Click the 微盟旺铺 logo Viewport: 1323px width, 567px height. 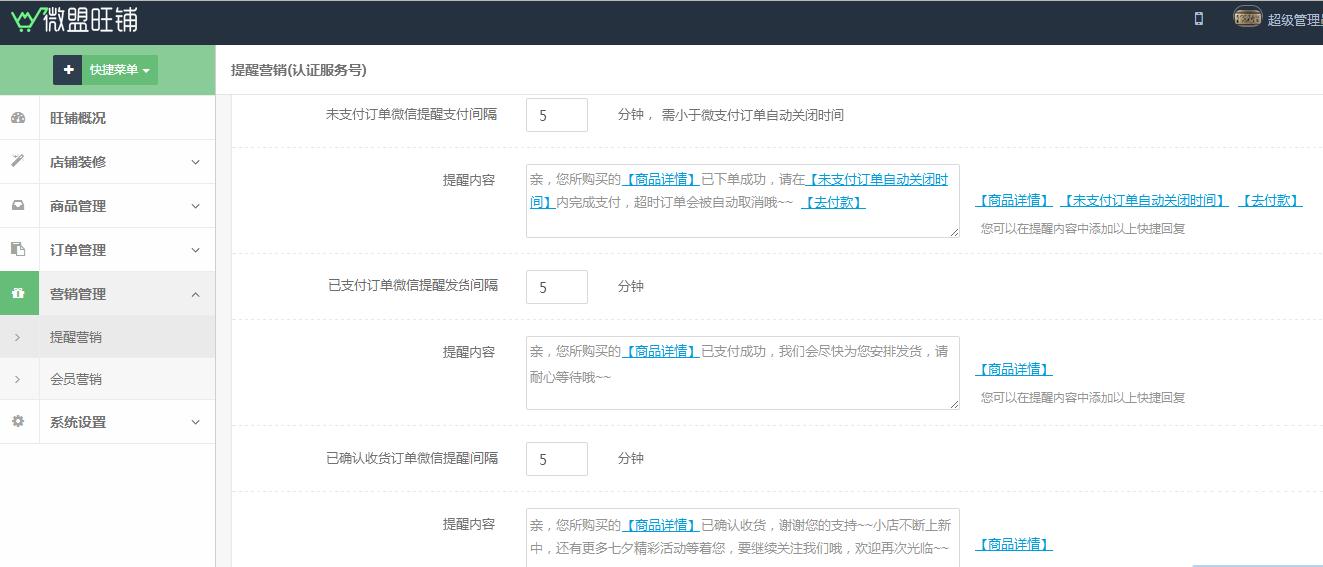pos(75,20)
